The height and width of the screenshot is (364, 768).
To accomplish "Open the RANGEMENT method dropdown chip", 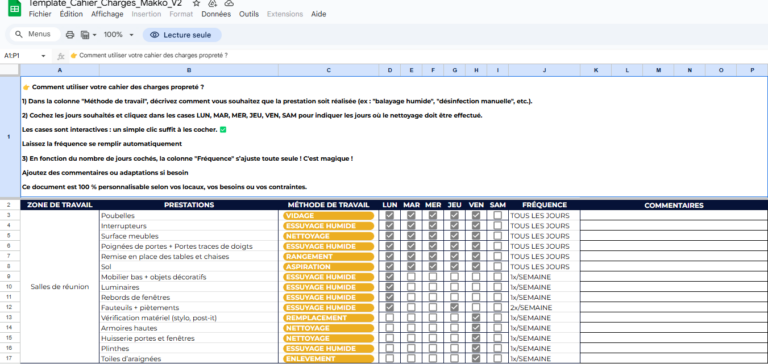I will [328, 256].
